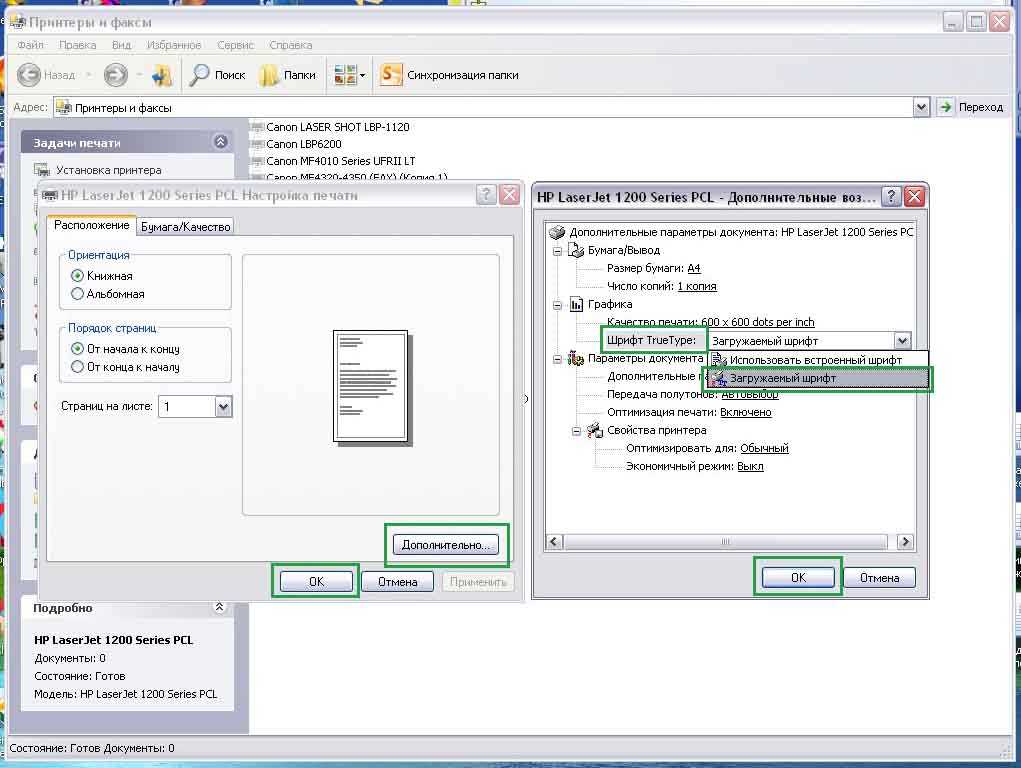Click the Выкл economy mode value
Image resolution: width=1021 pixels, height=768 pixels.
point(750,466)
